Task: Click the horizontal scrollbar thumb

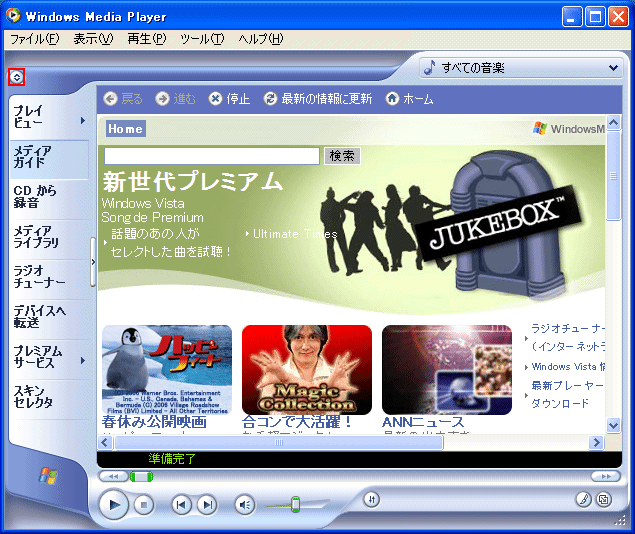Action: point(279,443)
